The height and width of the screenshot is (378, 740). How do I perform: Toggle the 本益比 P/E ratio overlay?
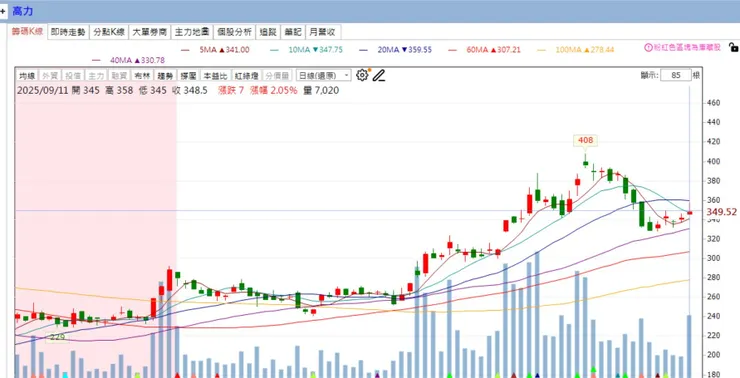point(215,76)
